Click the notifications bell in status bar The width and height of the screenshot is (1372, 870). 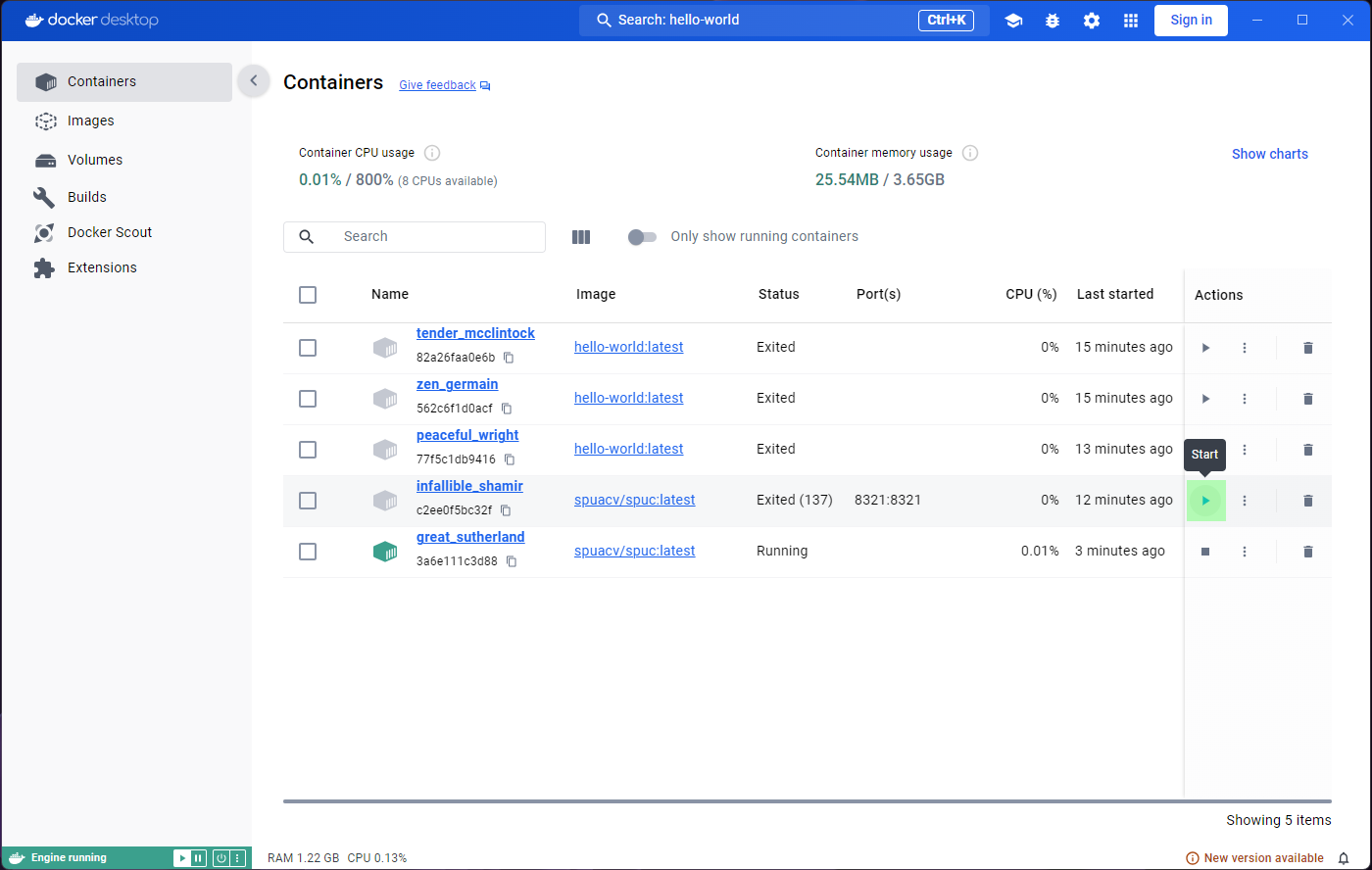coord(1344,858)
